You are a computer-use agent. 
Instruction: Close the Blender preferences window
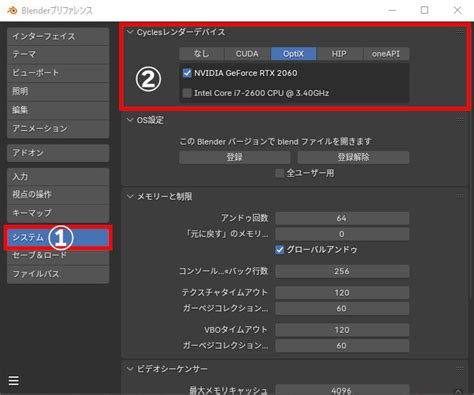[458, 10]
